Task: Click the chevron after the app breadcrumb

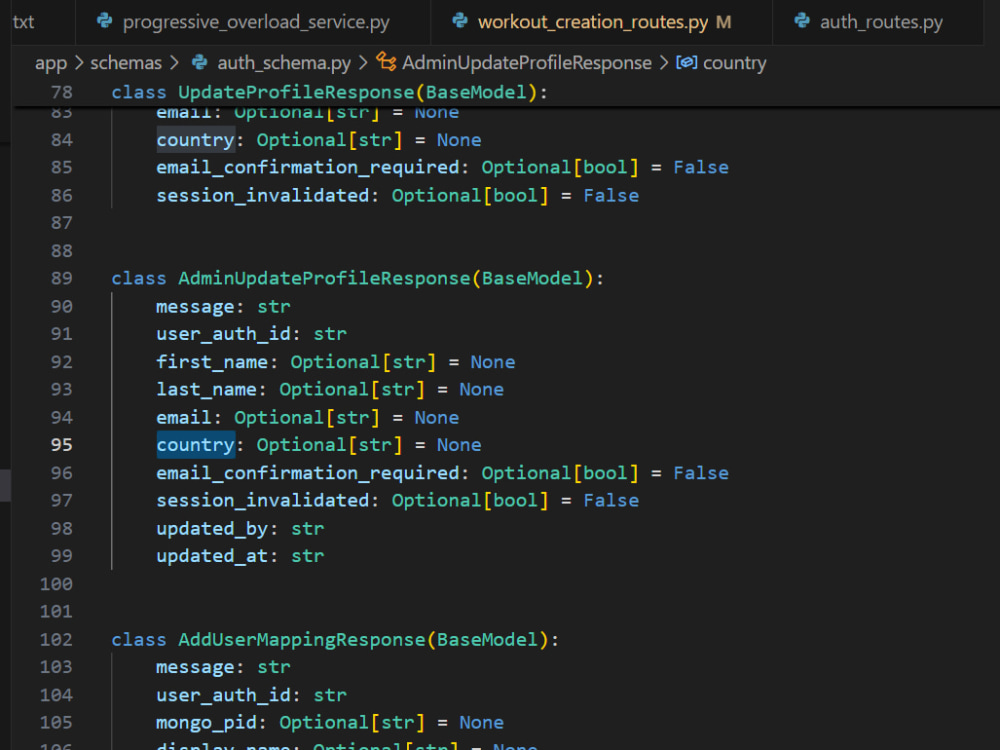Action: 79,63
